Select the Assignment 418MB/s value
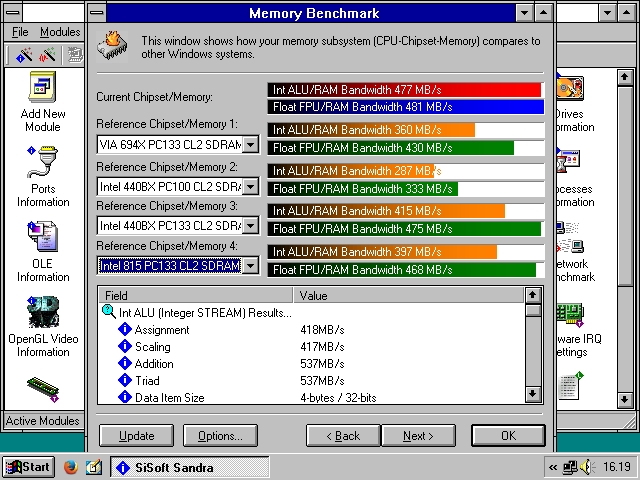The width and height of the screenshot is (640, 480). (x=322, y=329)
